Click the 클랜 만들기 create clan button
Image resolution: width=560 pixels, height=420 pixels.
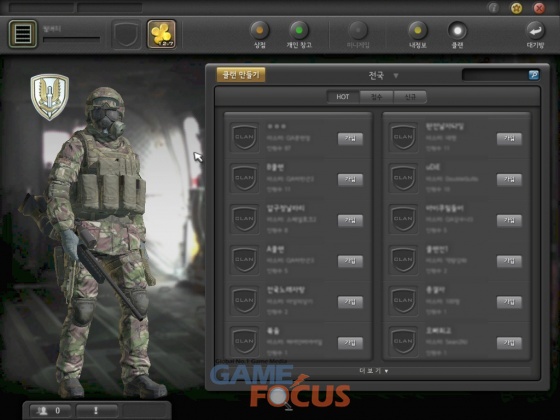(x=241, y=75)
